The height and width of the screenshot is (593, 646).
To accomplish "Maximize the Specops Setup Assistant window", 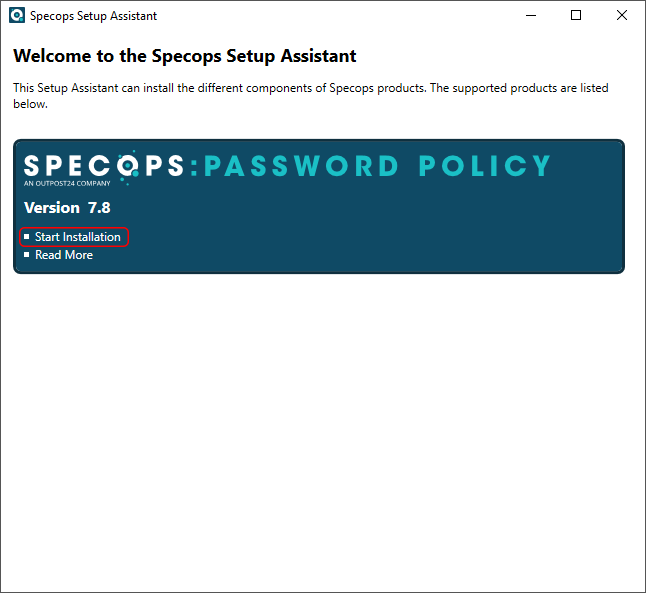I will (x=576, y=16).
